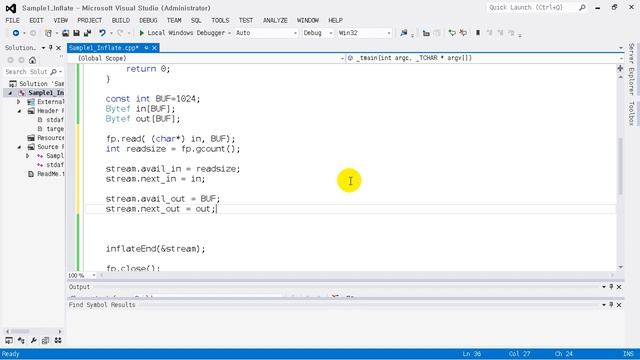This screenshot has height=360, width=640.
Task: Select the ReadMe file in Solution Explorer
Action: pyautogui.click(x=46, y=174)
